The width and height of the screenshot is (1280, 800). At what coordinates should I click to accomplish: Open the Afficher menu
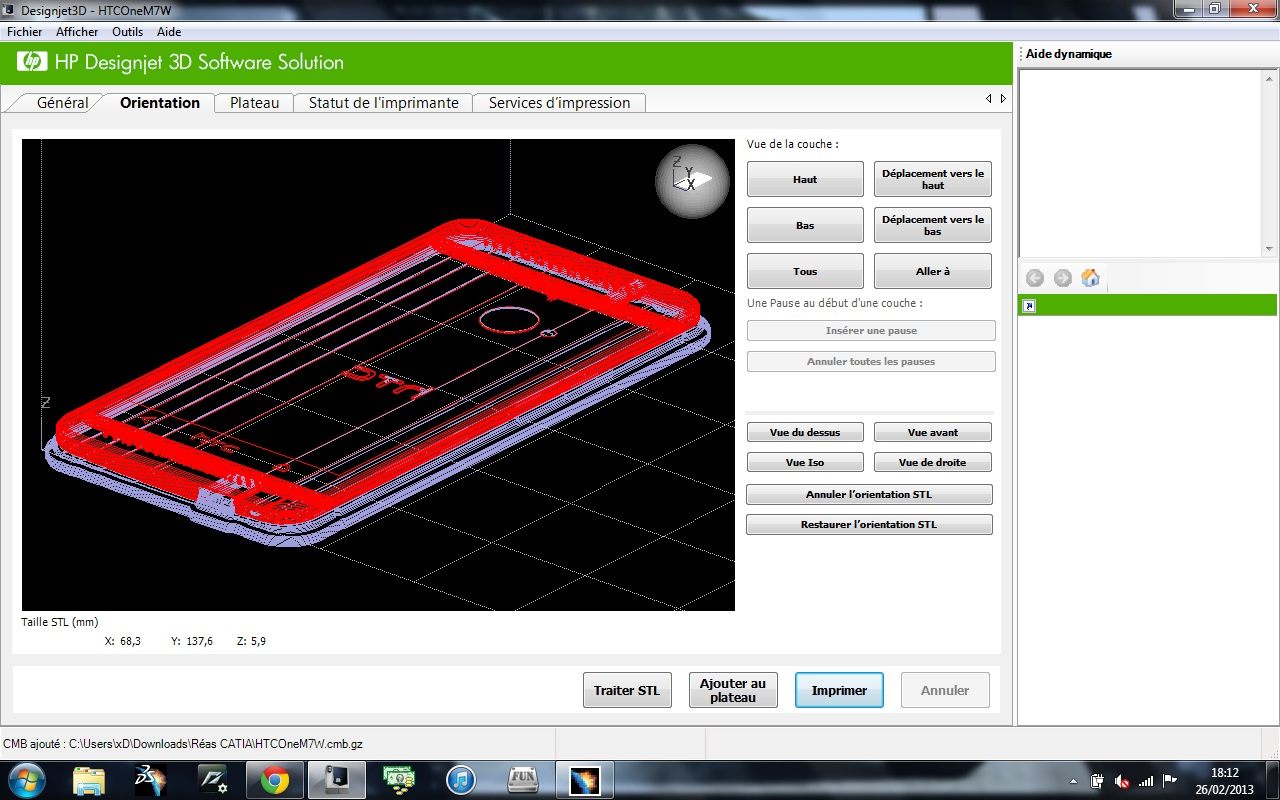77,32
